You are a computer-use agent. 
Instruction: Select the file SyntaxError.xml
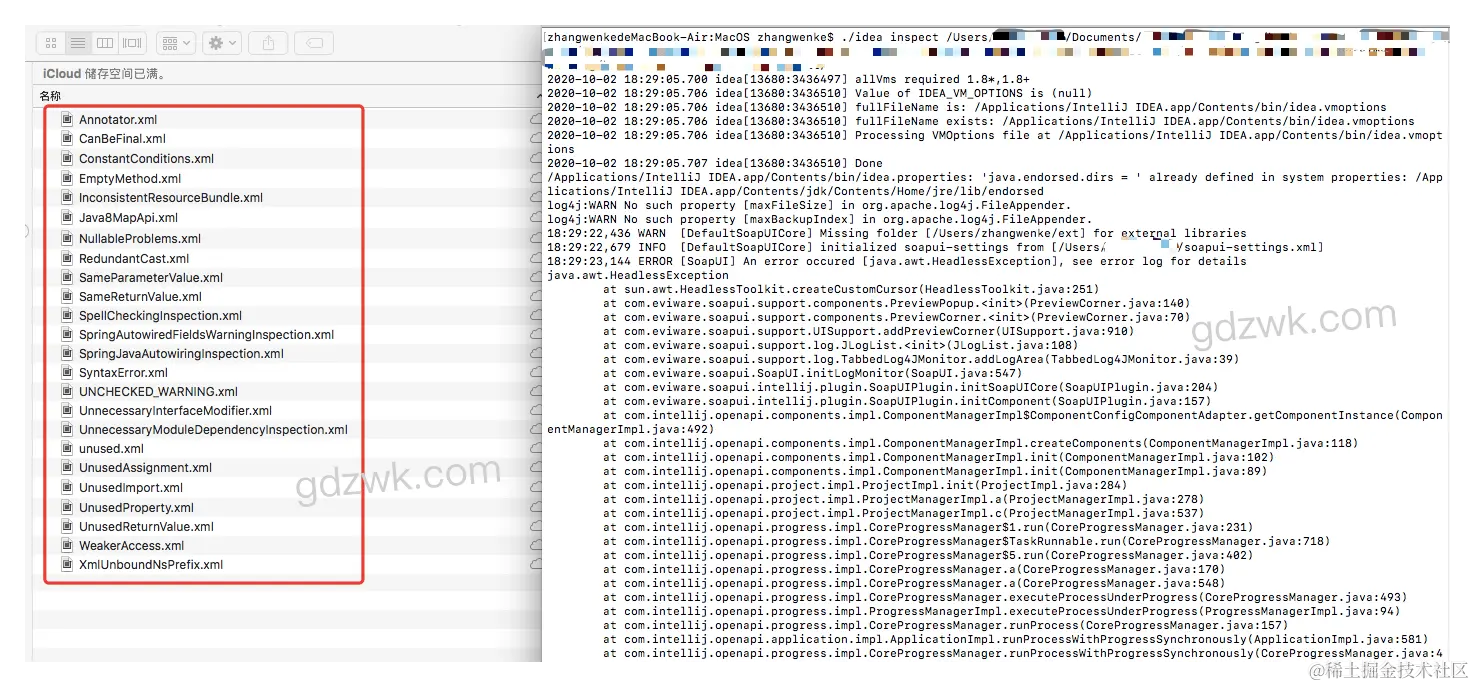coord(123,372)
